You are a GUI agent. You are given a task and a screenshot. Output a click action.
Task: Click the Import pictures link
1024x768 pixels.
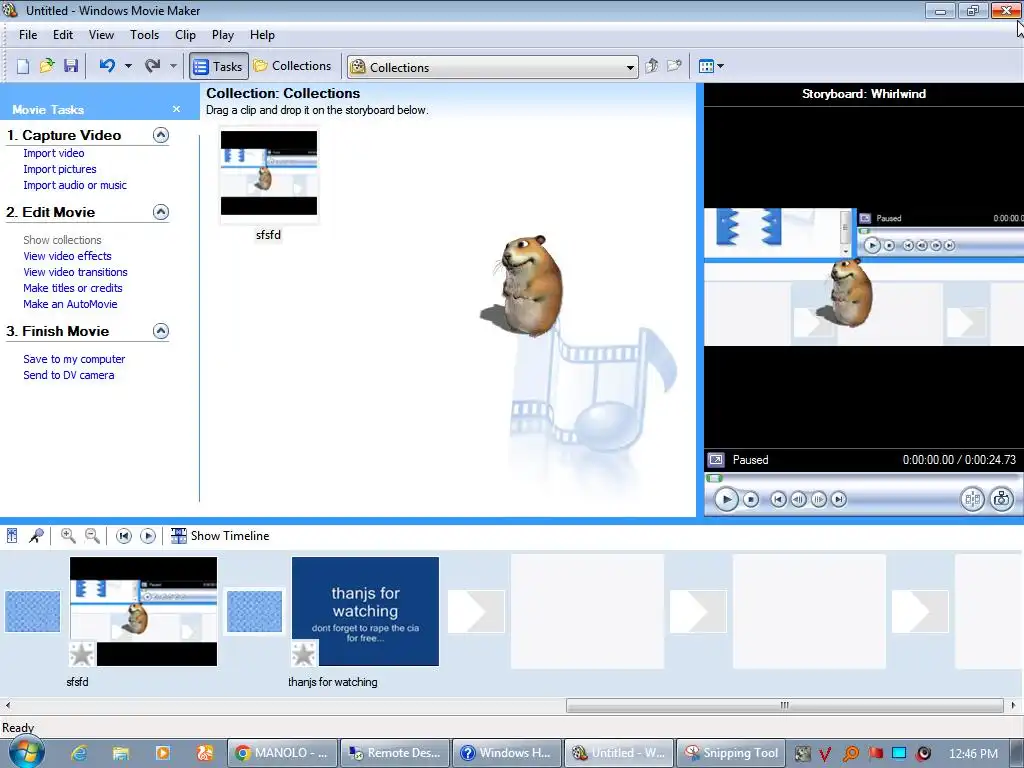59,169
